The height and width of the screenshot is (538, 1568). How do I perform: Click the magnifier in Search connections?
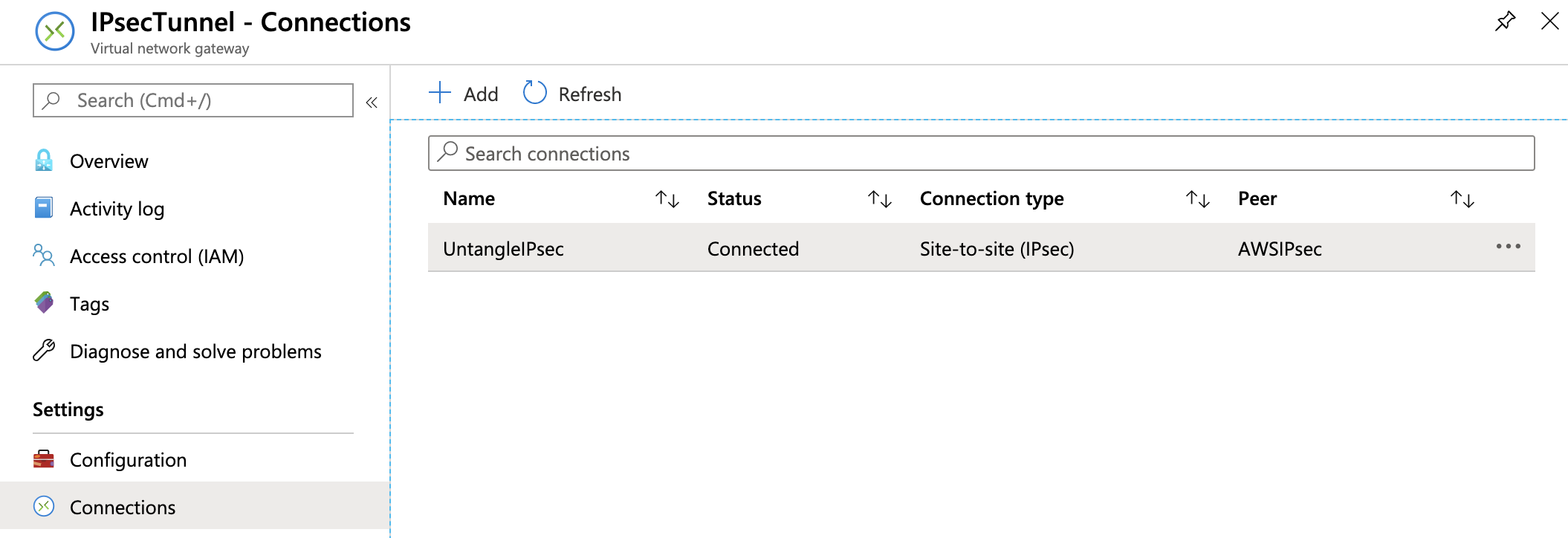pos(447,152)
